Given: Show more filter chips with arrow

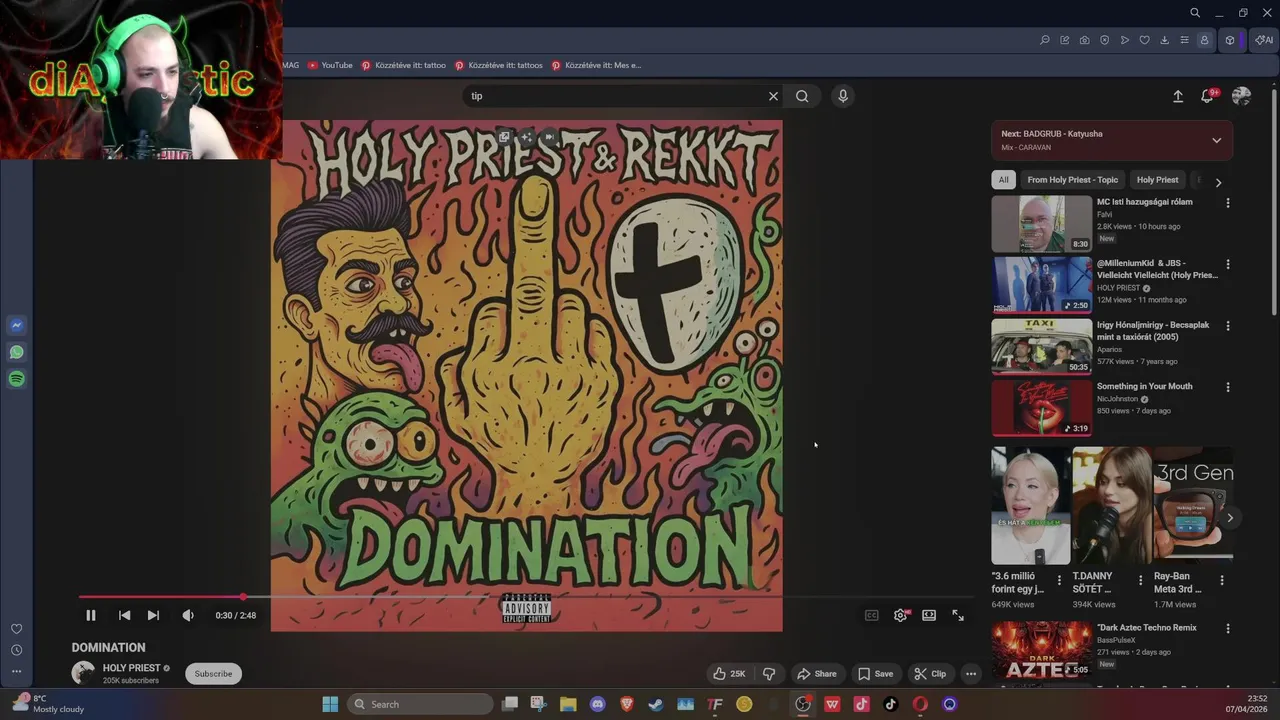Looking at the screenshot, I should point(1218,182).
